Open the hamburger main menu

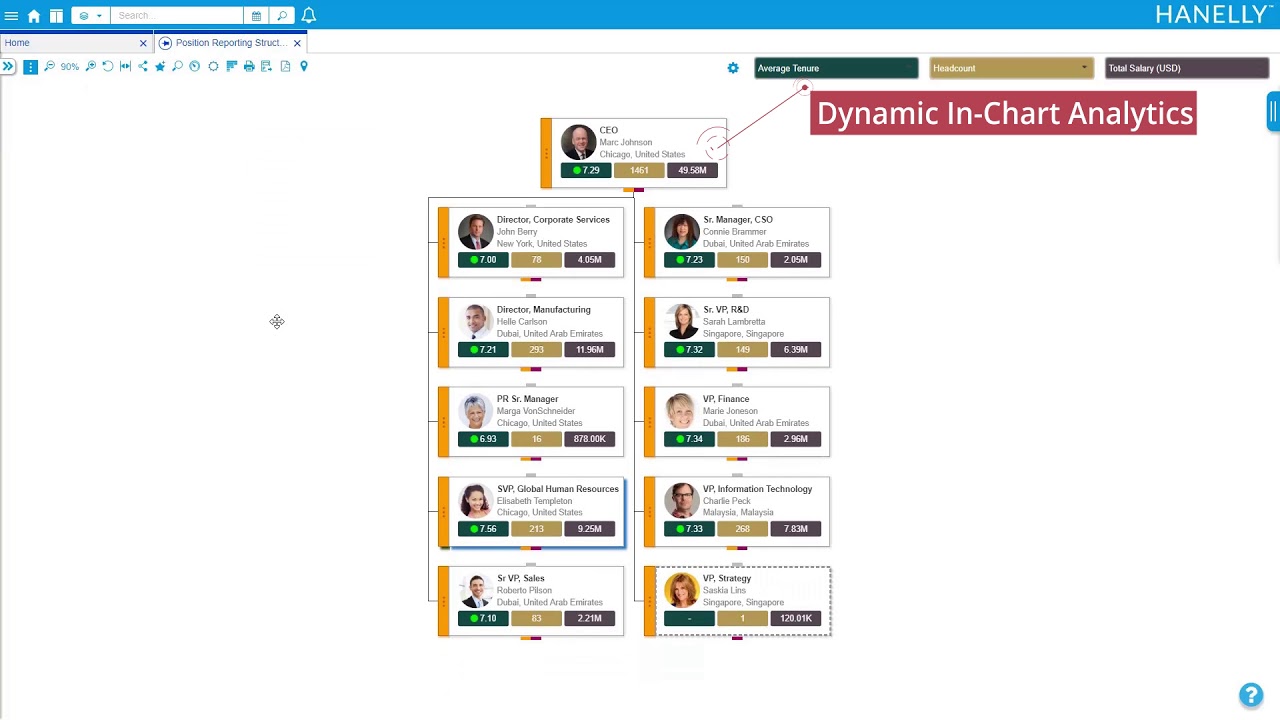coord(11,16)
